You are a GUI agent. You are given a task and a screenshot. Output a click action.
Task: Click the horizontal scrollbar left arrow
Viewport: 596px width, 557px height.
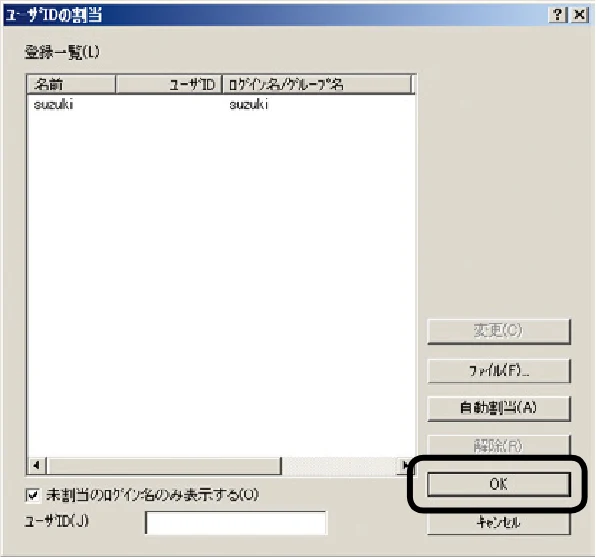37,466
